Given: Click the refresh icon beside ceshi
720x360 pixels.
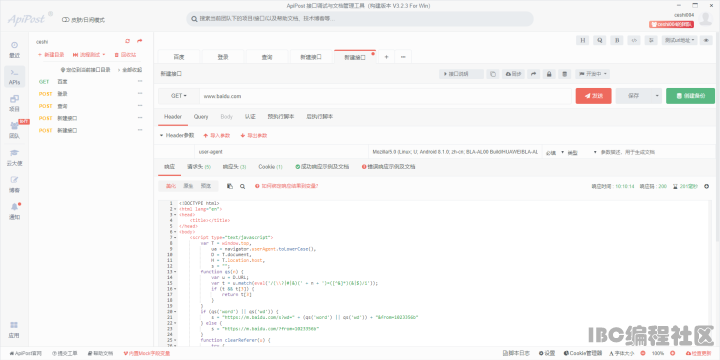Looking at the screenshot, I should pos(128,41).
